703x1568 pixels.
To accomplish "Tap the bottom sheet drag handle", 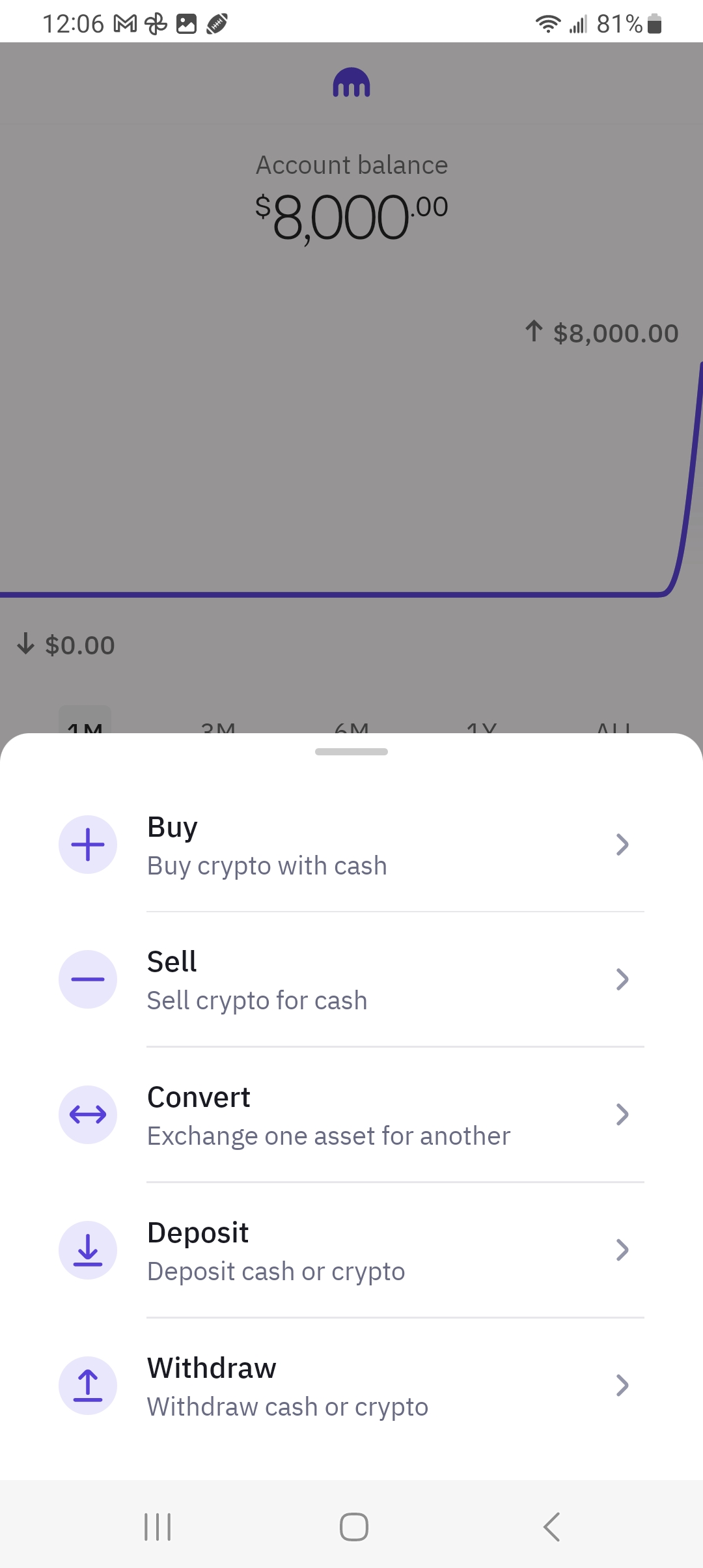I will click(x=351, y=752).
